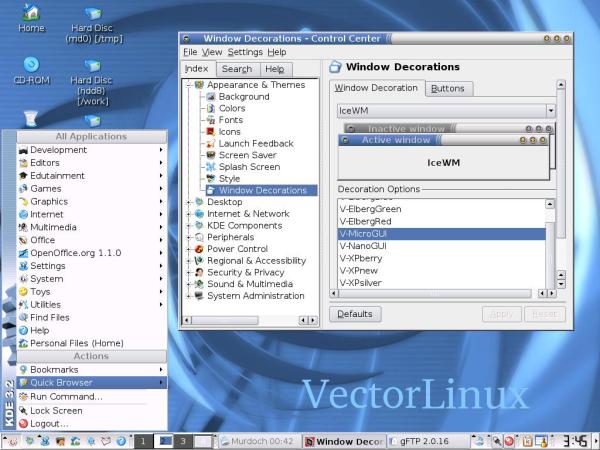Select V-NanoGUI in the theme list
600x450 pixels.
tap(442, 246)
